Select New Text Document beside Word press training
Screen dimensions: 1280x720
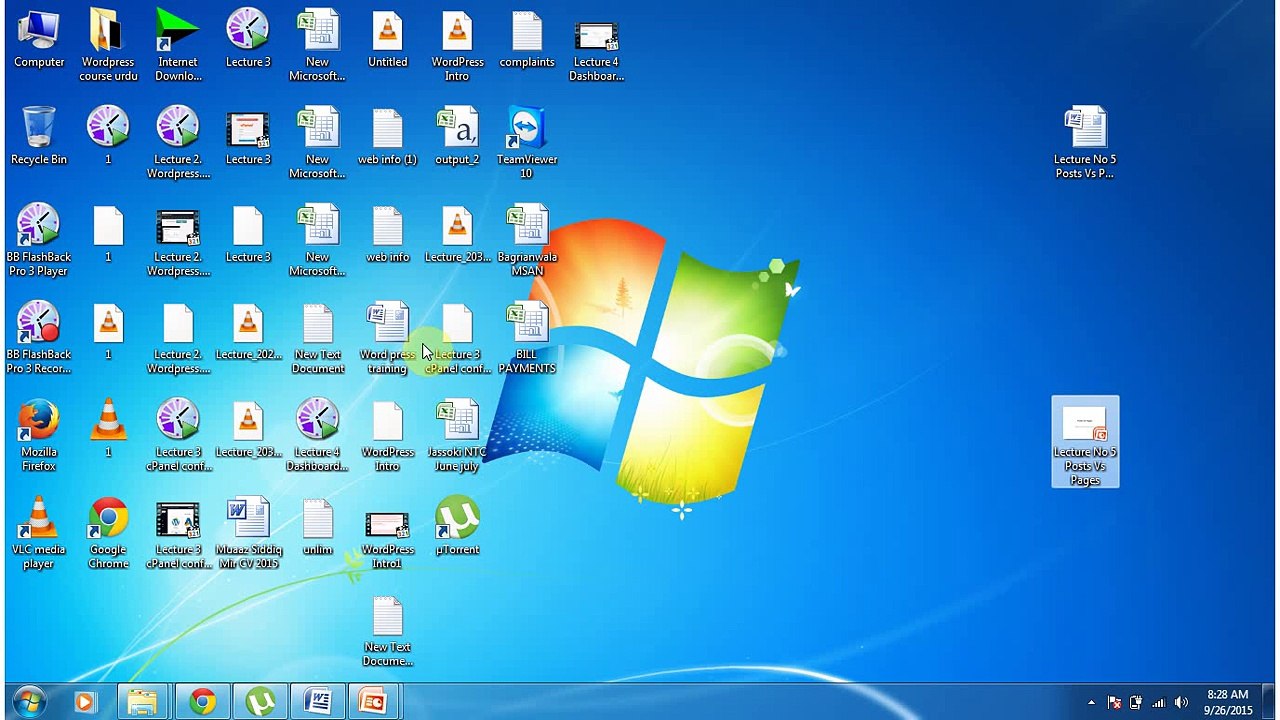point(317,338)
